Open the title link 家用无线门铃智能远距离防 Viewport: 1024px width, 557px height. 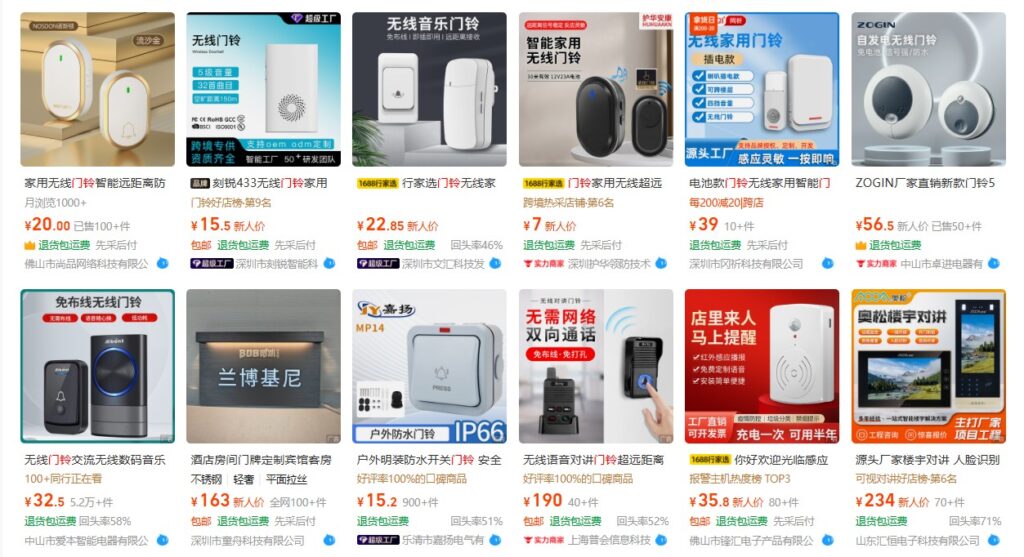95,183
